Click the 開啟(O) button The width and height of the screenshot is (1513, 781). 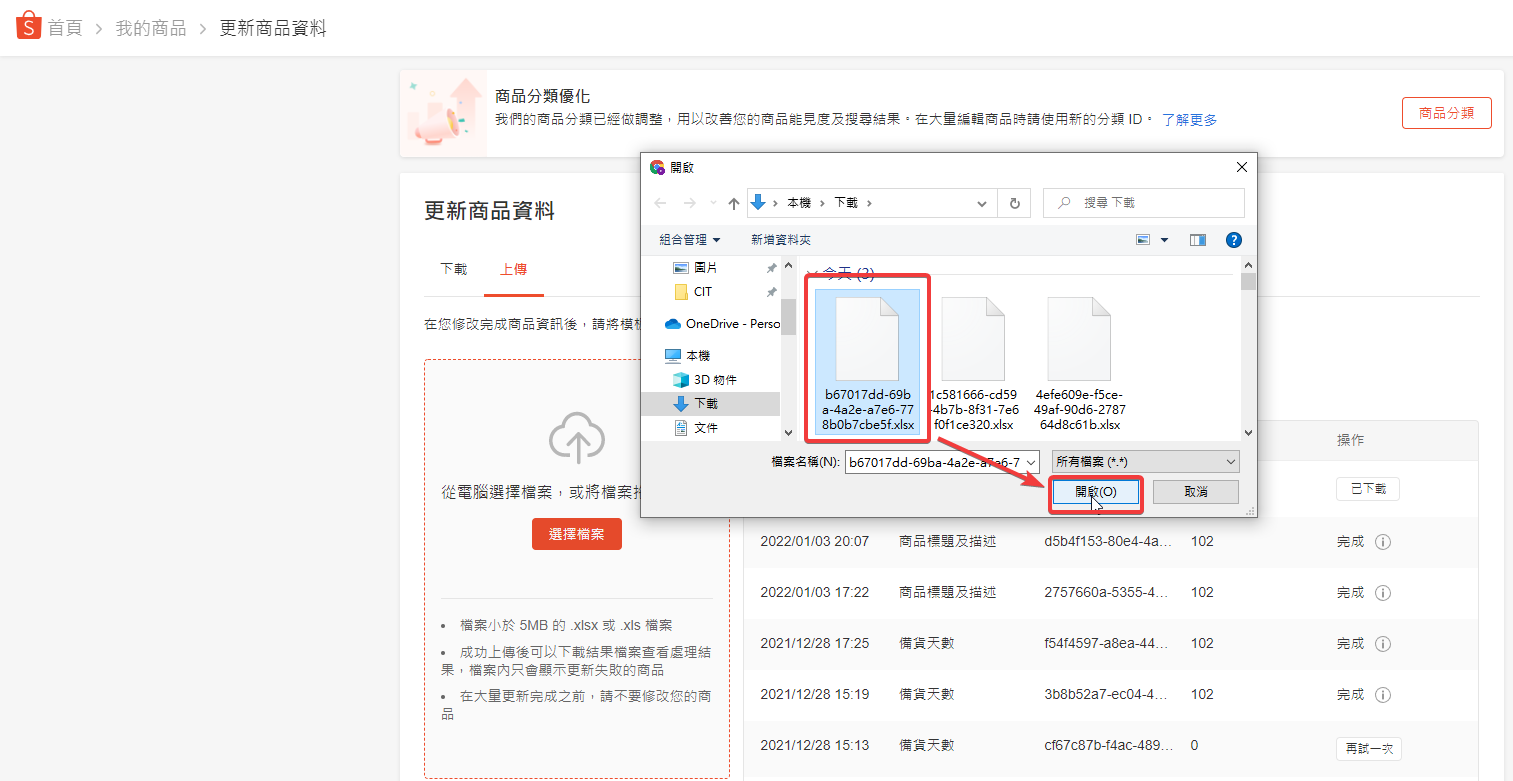coord(1095,492)
